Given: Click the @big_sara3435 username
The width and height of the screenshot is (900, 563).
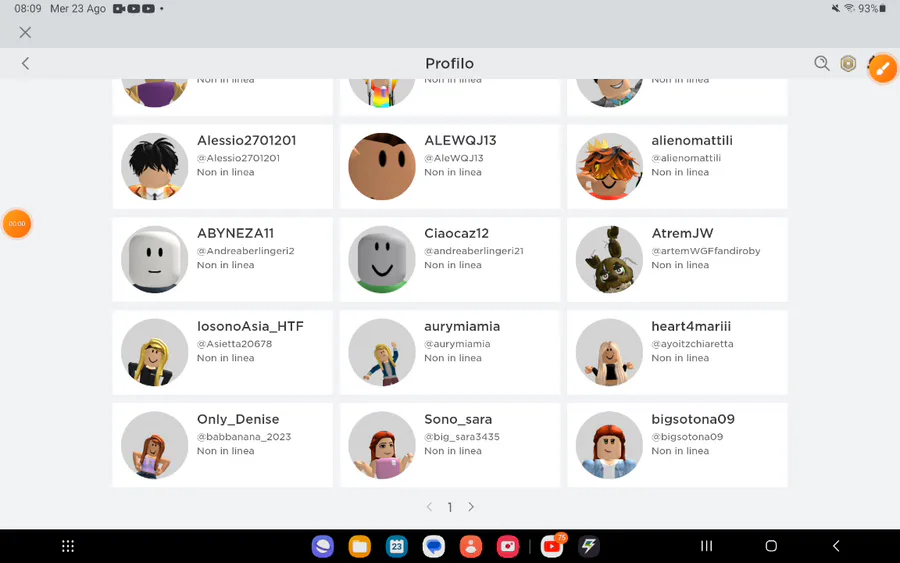Looking at the screenshot, I should coord(462,437).
